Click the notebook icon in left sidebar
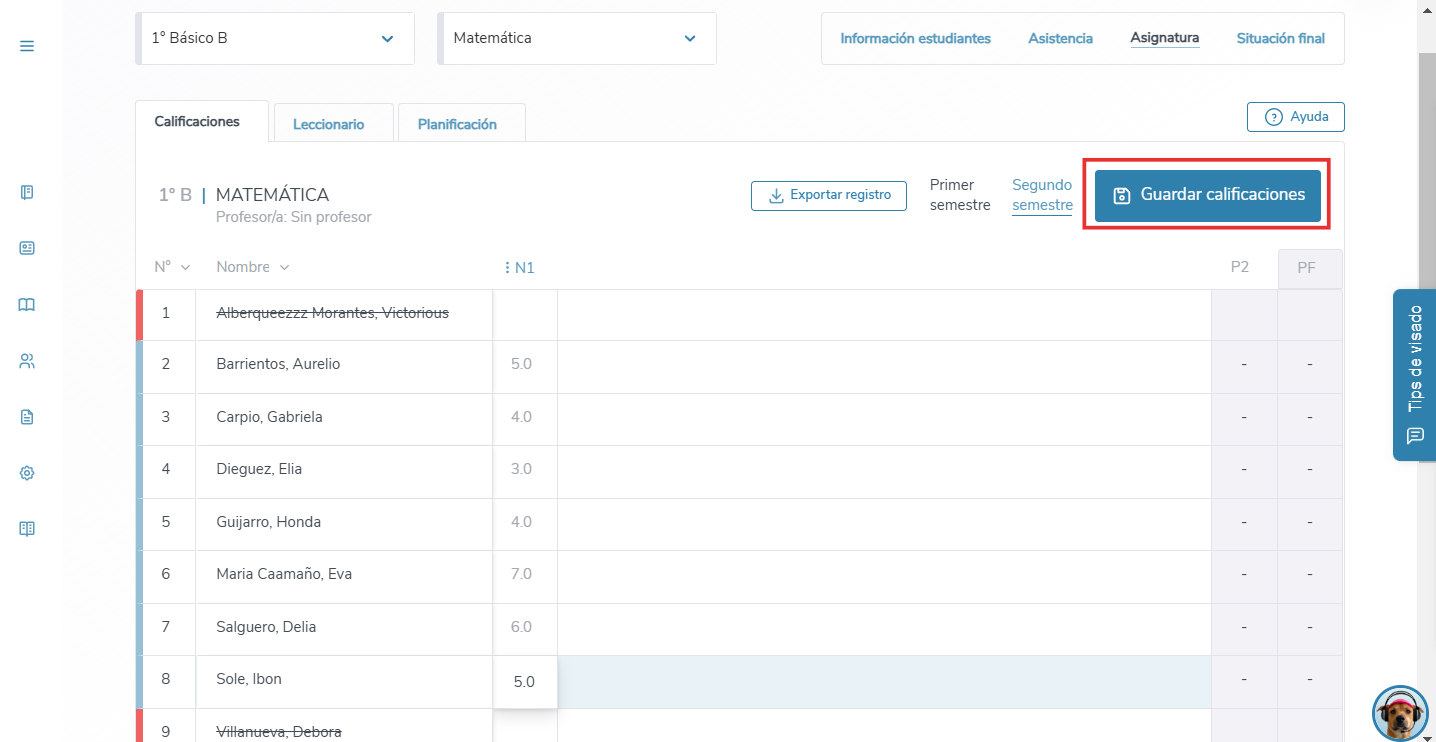1436x742 pixels. coord(27,192)
